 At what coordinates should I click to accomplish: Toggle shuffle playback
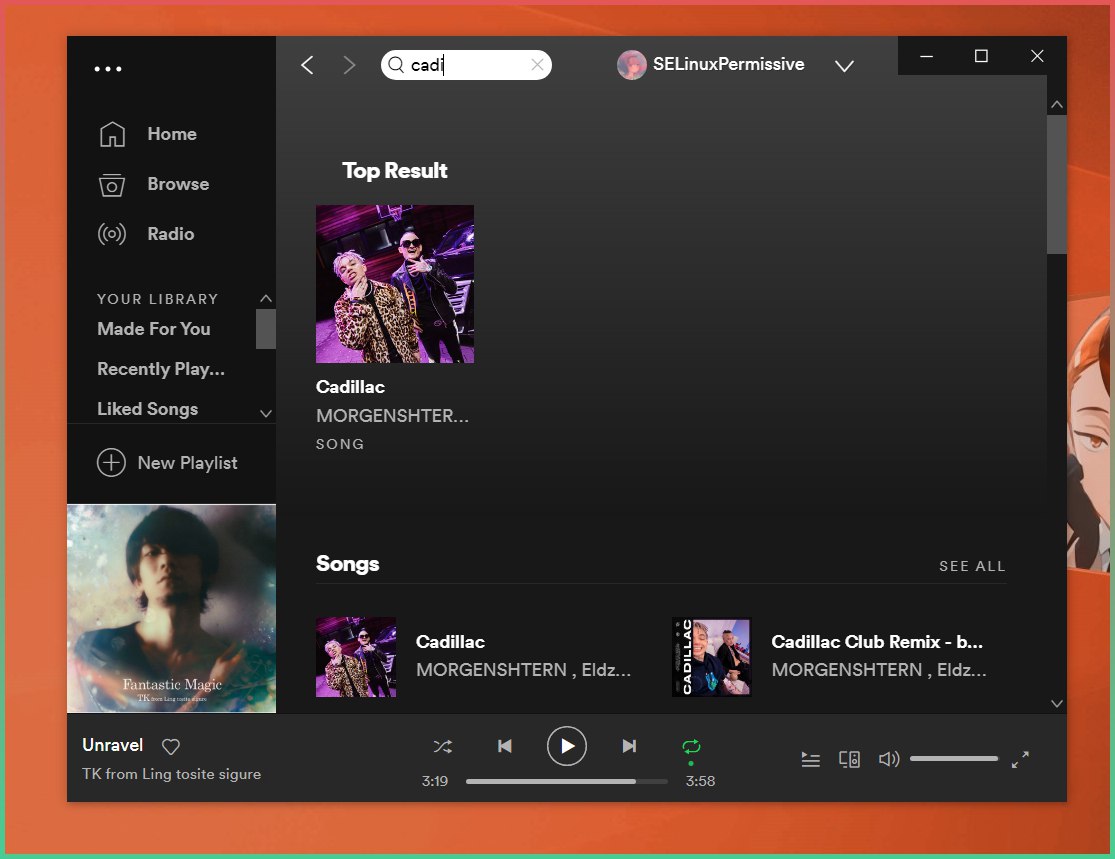click(442, 746)
